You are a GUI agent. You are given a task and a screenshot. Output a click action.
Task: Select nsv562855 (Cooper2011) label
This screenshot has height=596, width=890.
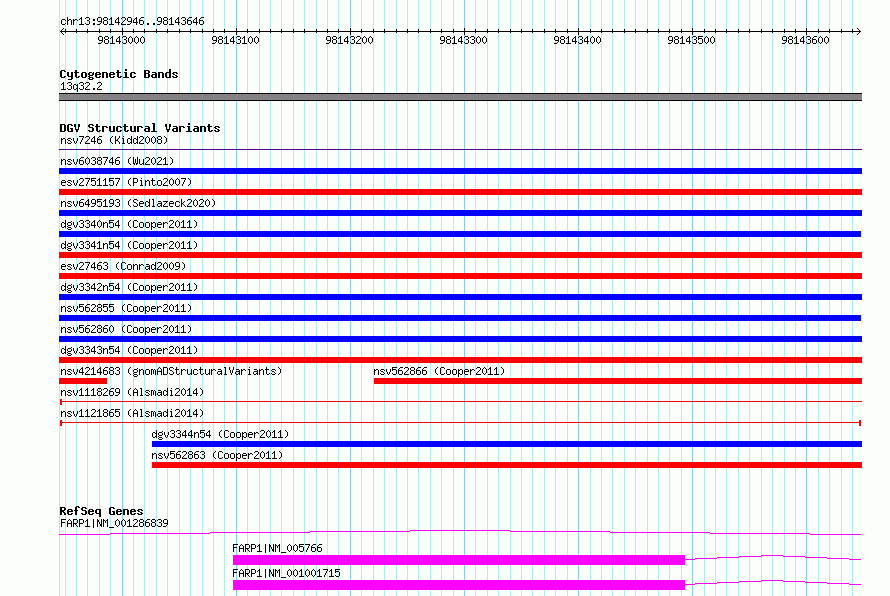[126, 308]
